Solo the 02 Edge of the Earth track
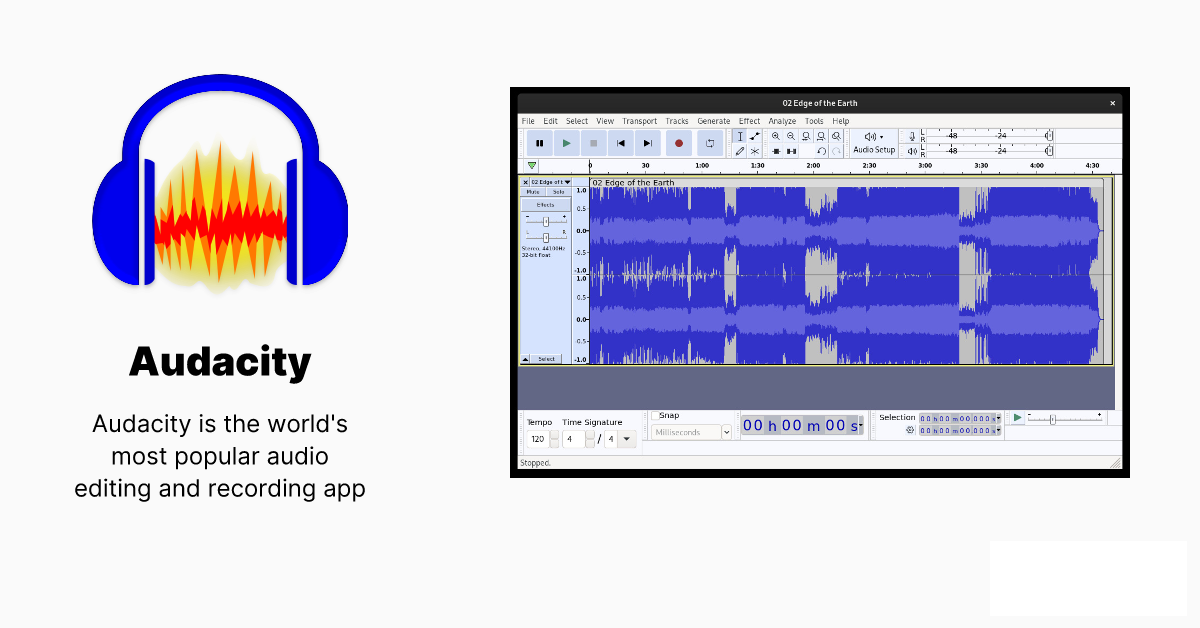This screenshot has height=628, width=1200. 558,192
